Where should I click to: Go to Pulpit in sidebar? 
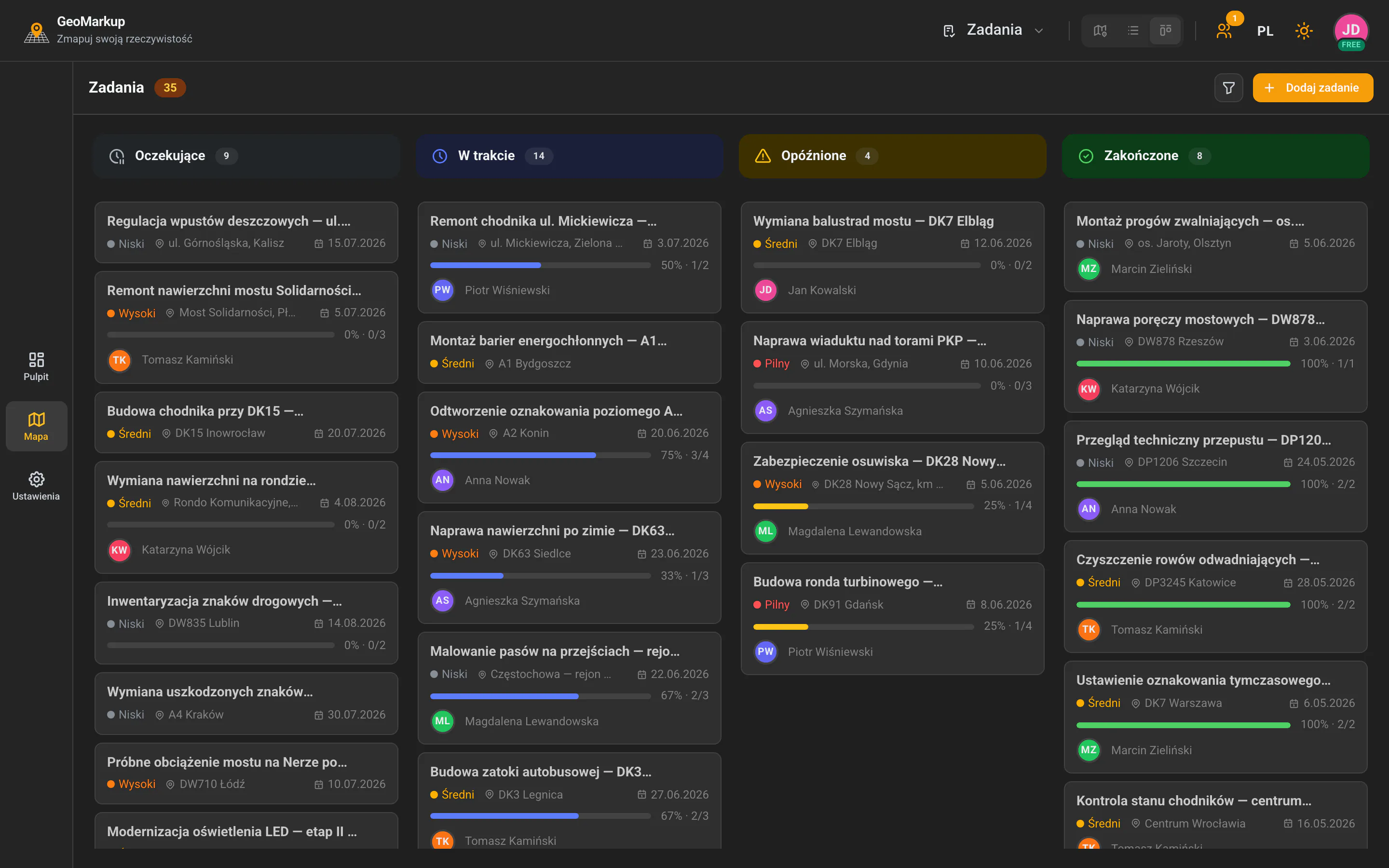[x=36, y=366]
